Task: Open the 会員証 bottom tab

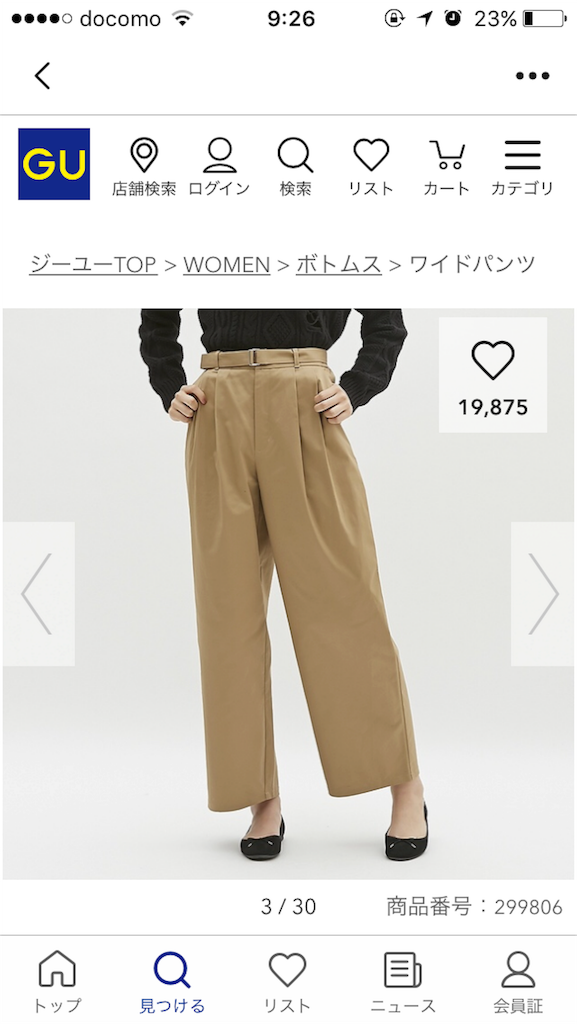Action: point(518,982)
